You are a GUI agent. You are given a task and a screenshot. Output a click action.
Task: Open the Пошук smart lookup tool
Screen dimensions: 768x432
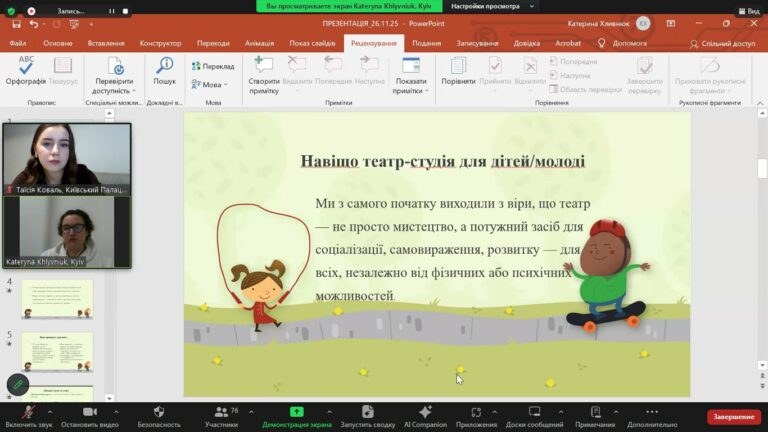pos(164,69)
